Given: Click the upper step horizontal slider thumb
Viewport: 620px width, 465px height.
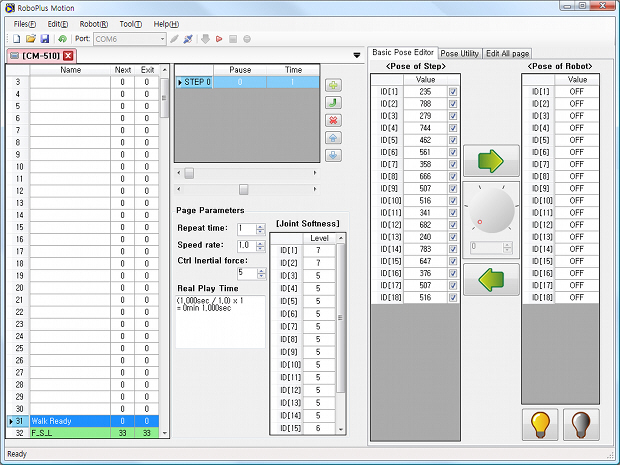Looking at the screenshot, I should click(x=189, y=173).
